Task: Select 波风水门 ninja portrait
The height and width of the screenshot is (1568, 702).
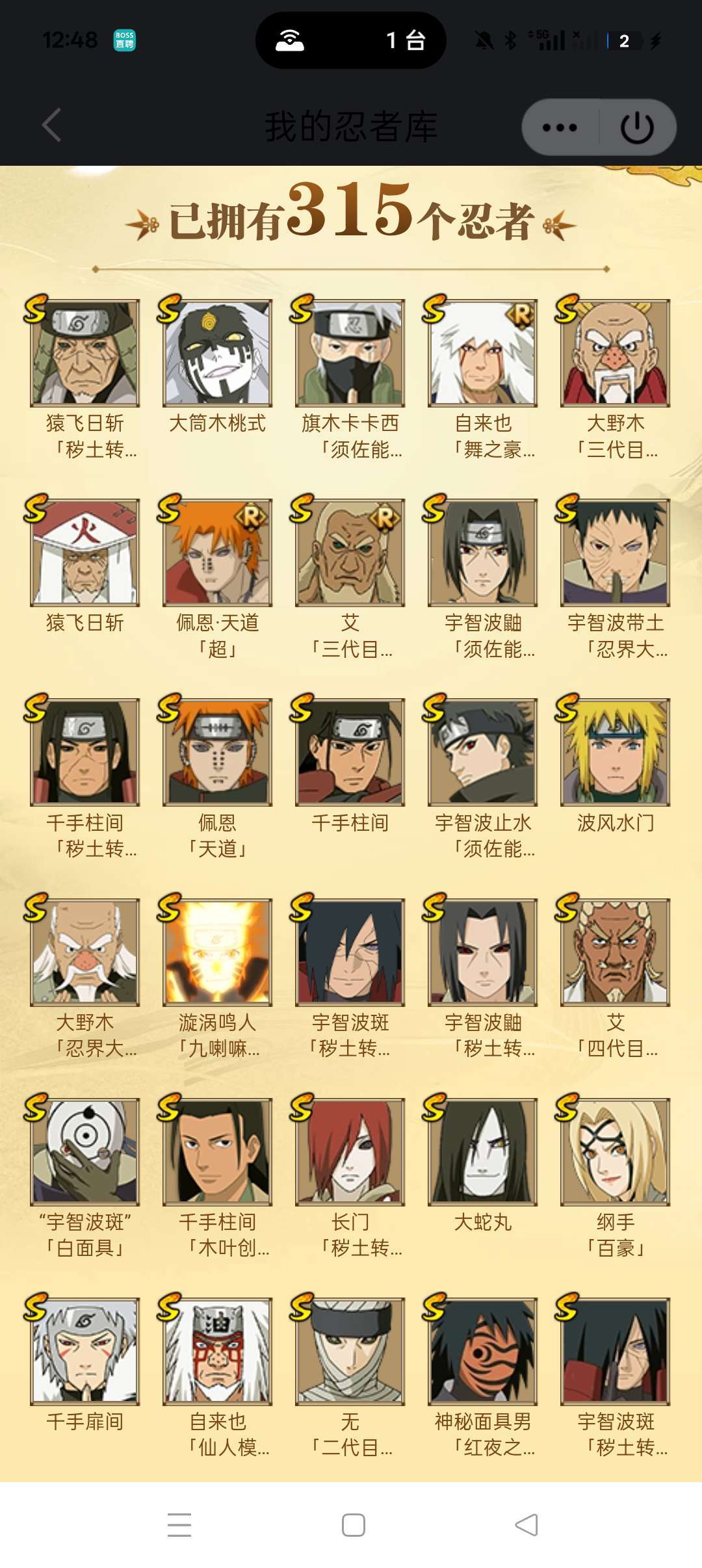Action: tap(615, 752)
